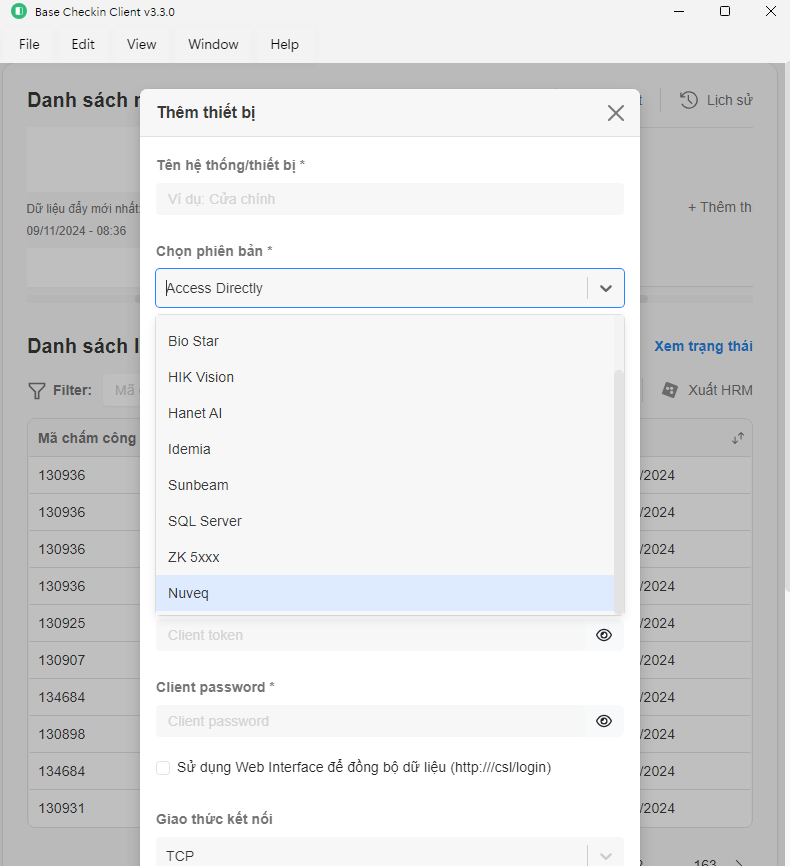Close the Thêm thiết bị dialog

tap(616, 113)
